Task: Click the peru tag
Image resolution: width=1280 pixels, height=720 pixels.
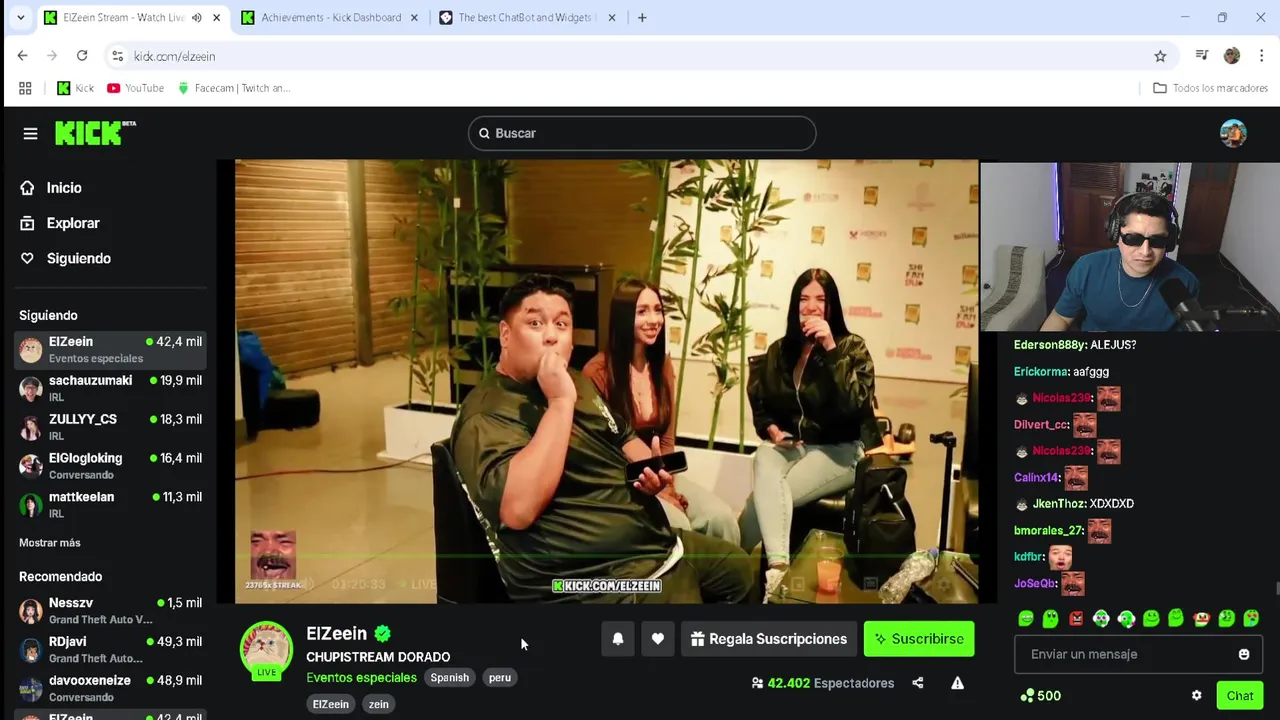Action: coord(500,678)
